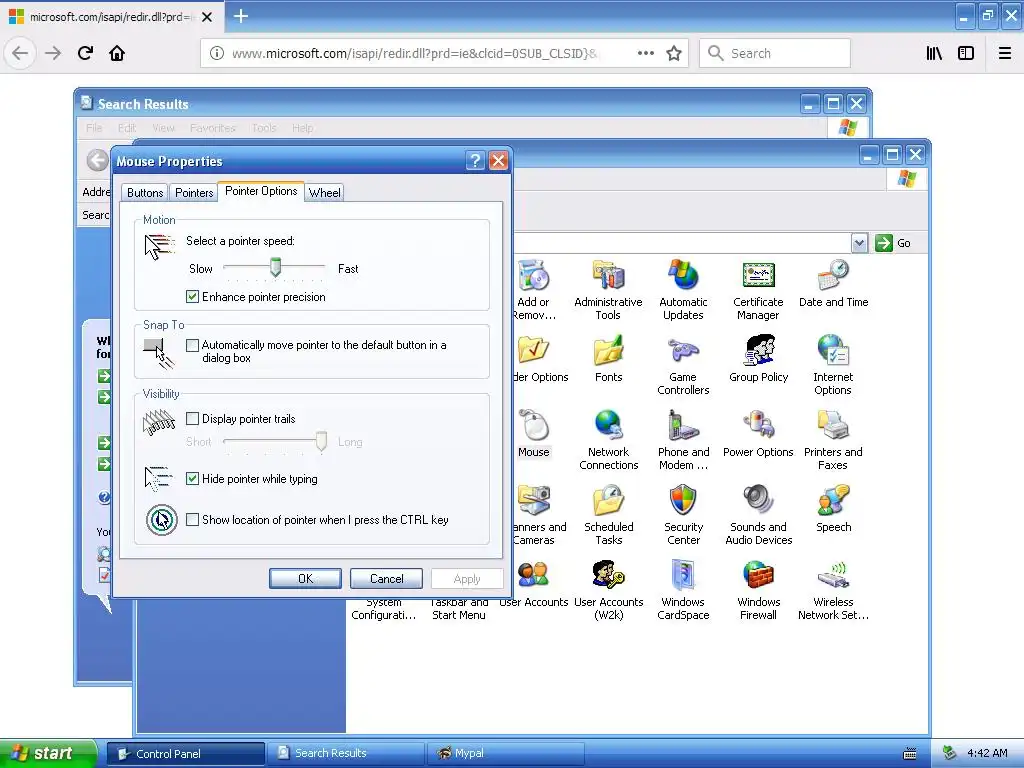
Task: Open the Group Policy icon
Action: tap(758, 358)
